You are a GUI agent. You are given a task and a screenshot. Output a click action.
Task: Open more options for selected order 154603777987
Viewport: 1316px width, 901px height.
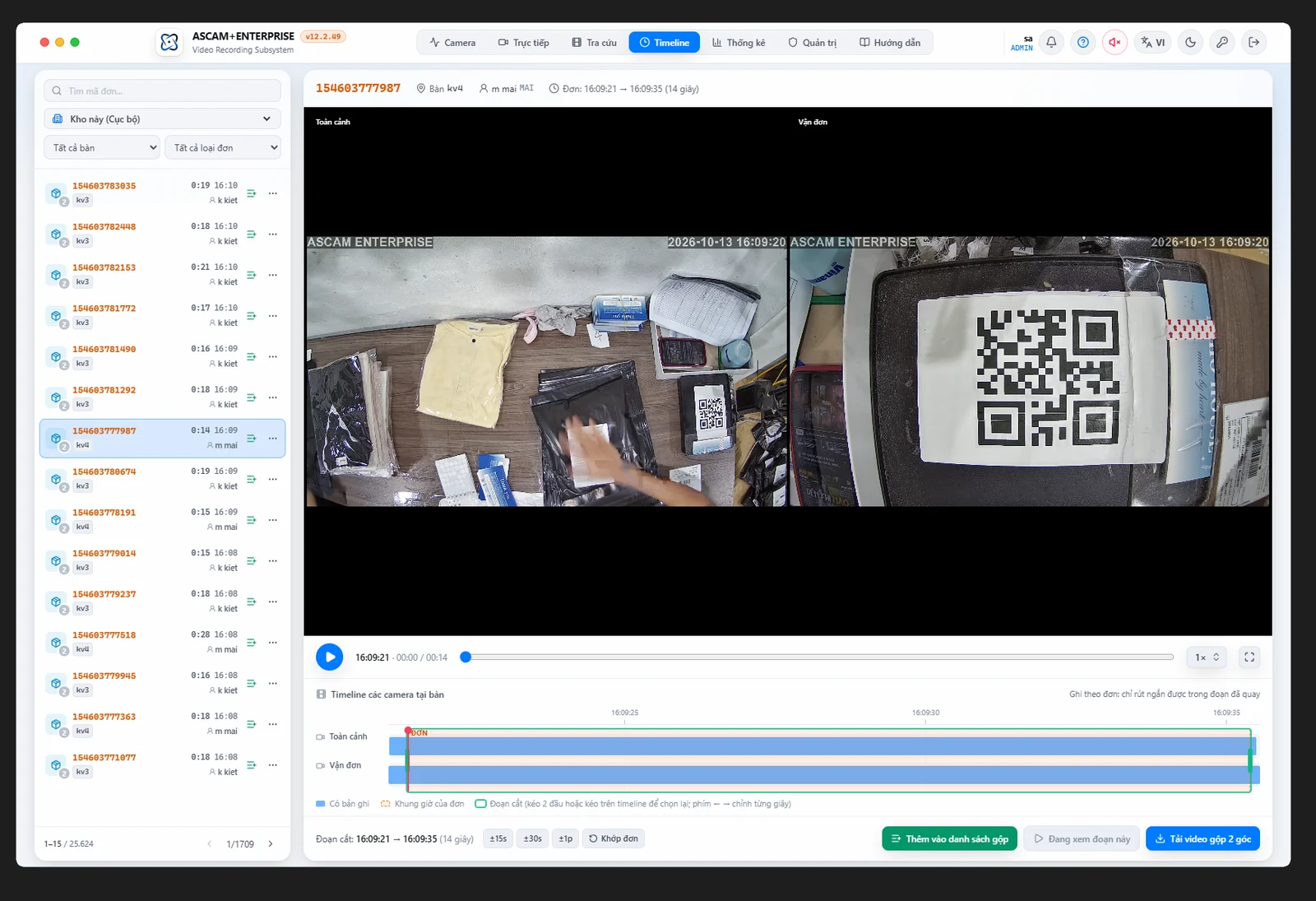click(x=273, y=439)
